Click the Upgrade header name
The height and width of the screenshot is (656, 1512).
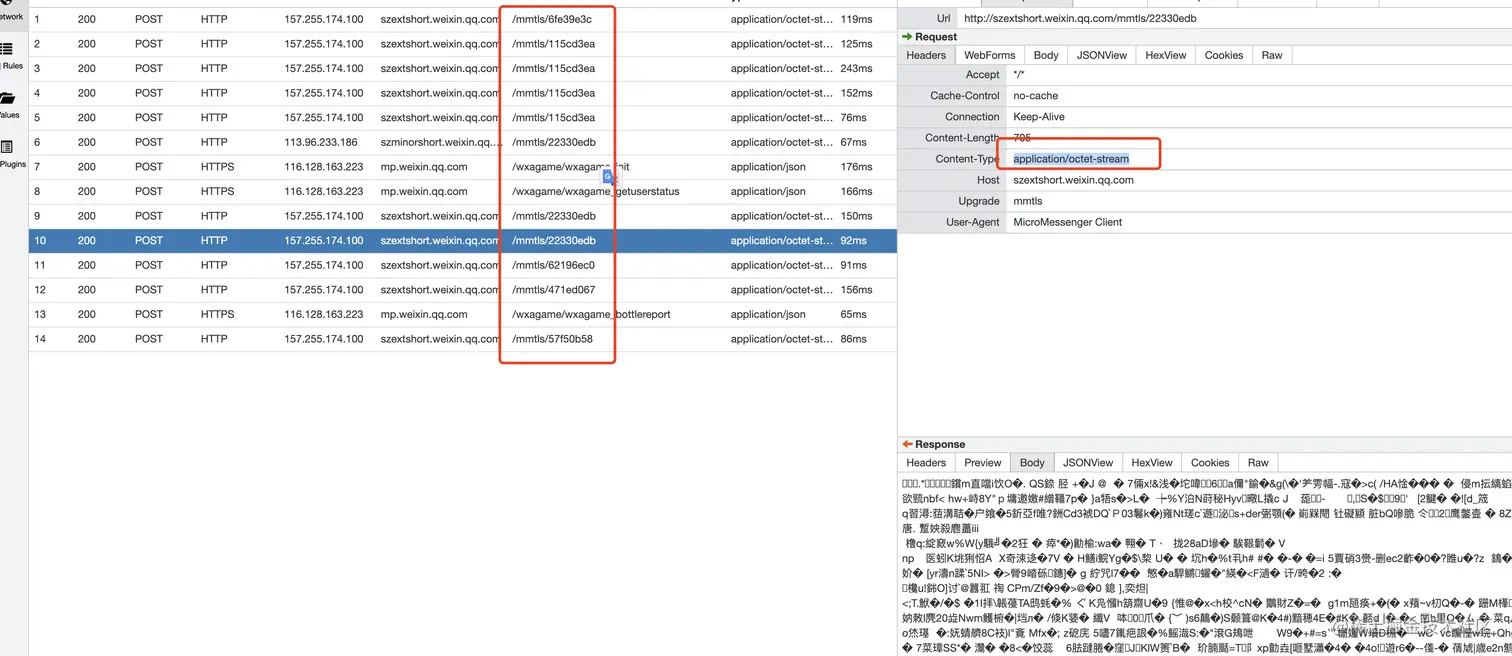[979, 201]
